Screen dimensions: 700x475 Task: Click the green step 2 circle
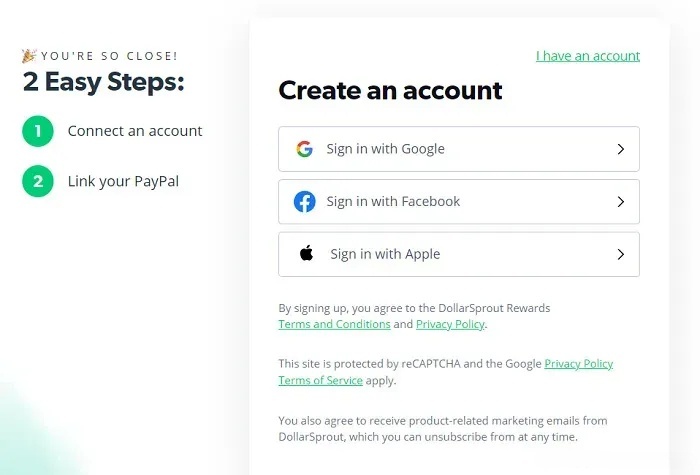click(x=37, y=181)
